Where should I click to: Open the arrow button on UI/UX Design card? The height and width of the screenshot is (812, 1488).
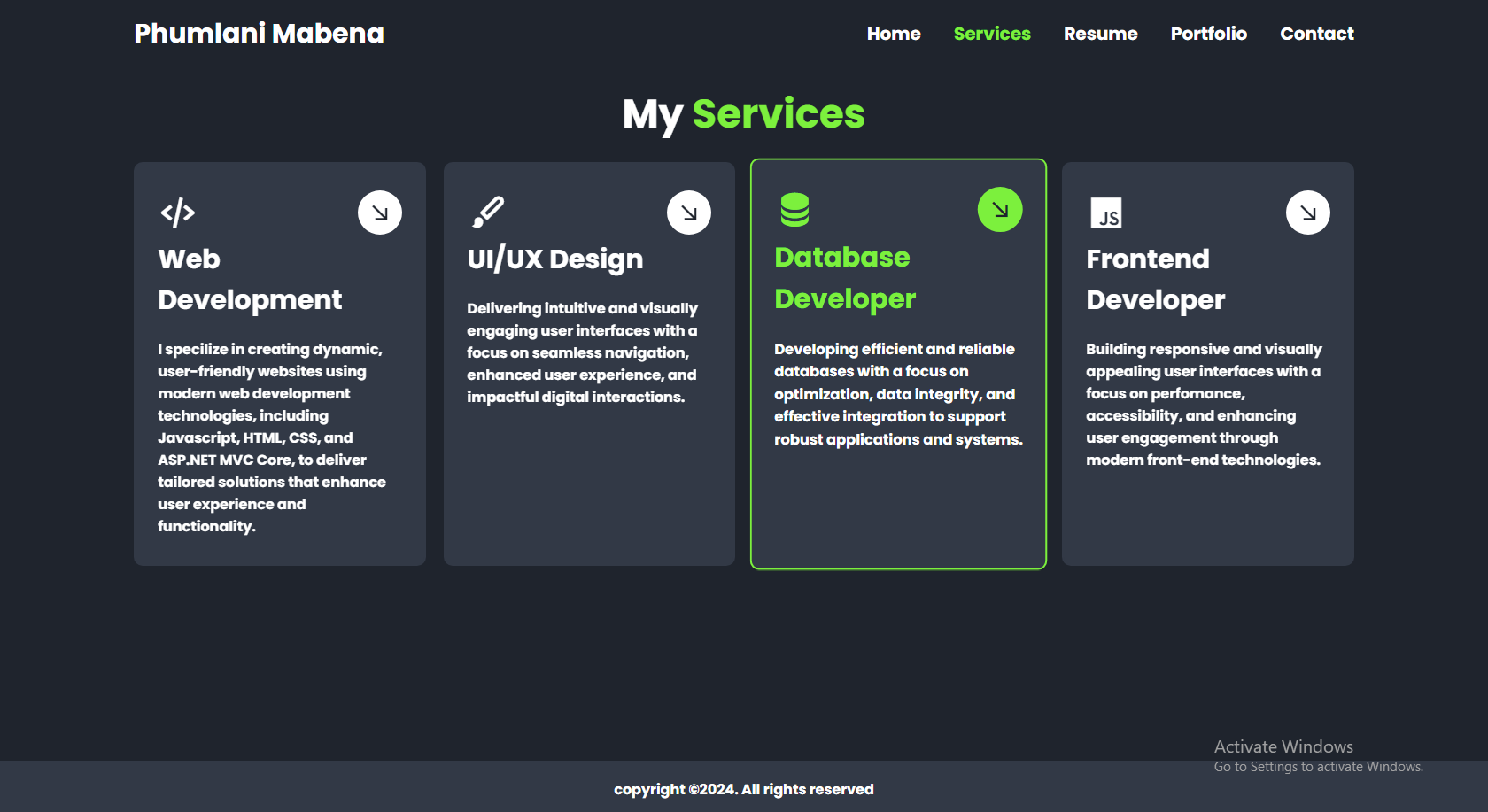pyautogui.click(x=689, y=213)
